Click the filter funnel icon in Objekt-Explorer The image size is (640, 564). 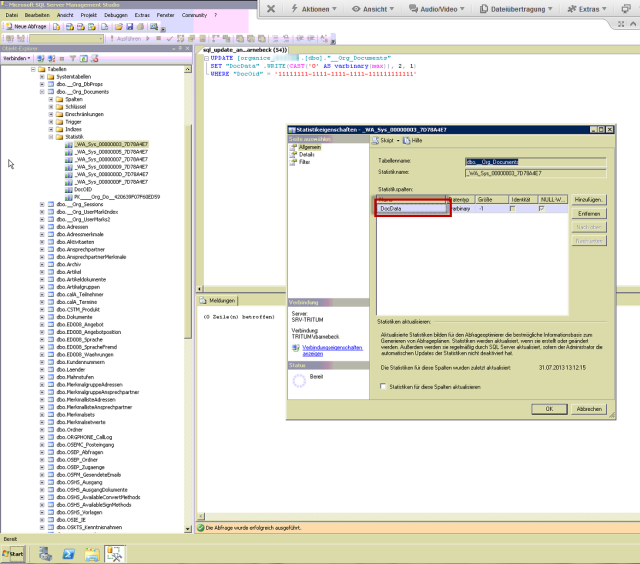click(73, 59)
